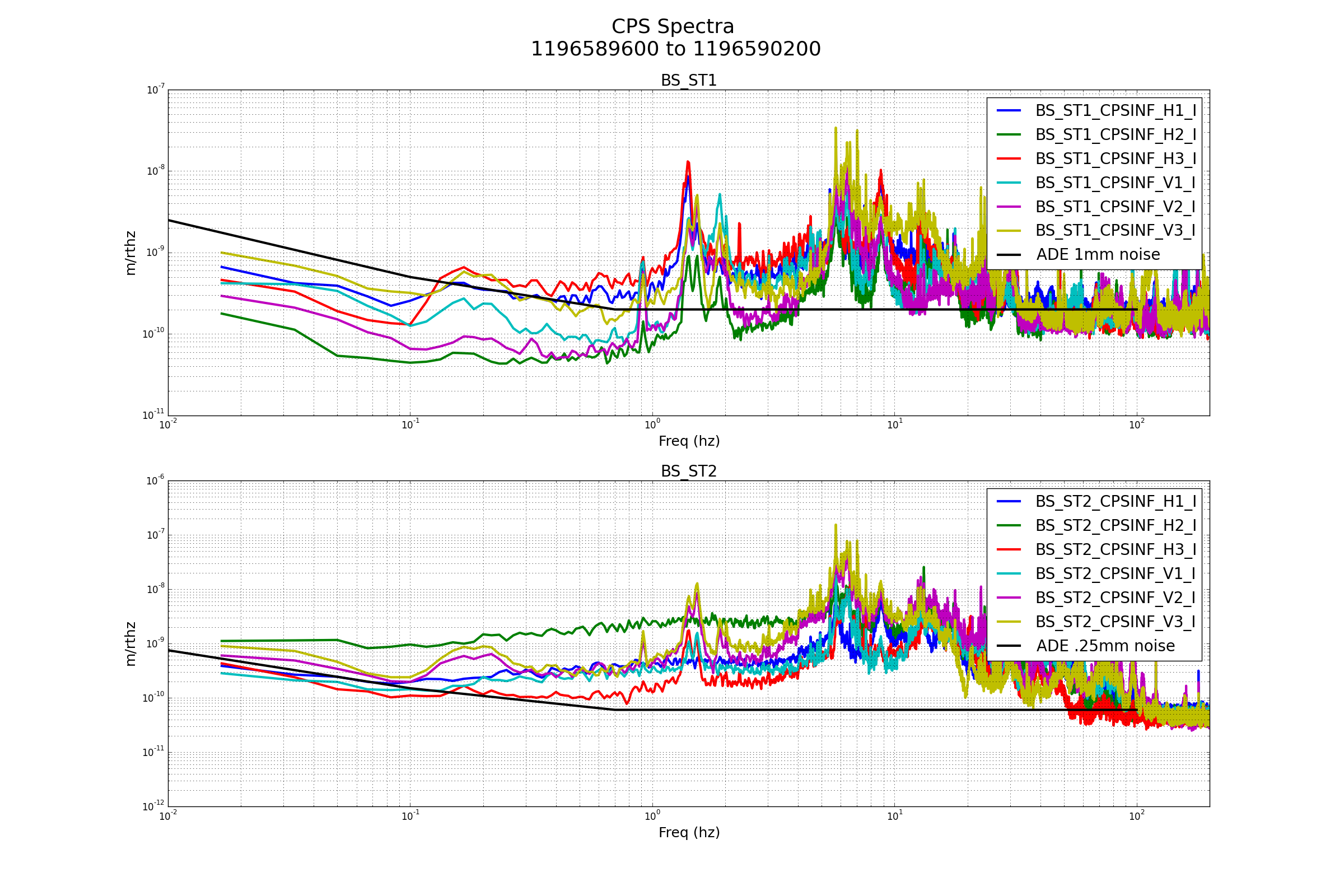Click the BS_ST2_CPSINF_V1_I legend label
This screenshot has width=1344, height=896.
pos(1116,573)
